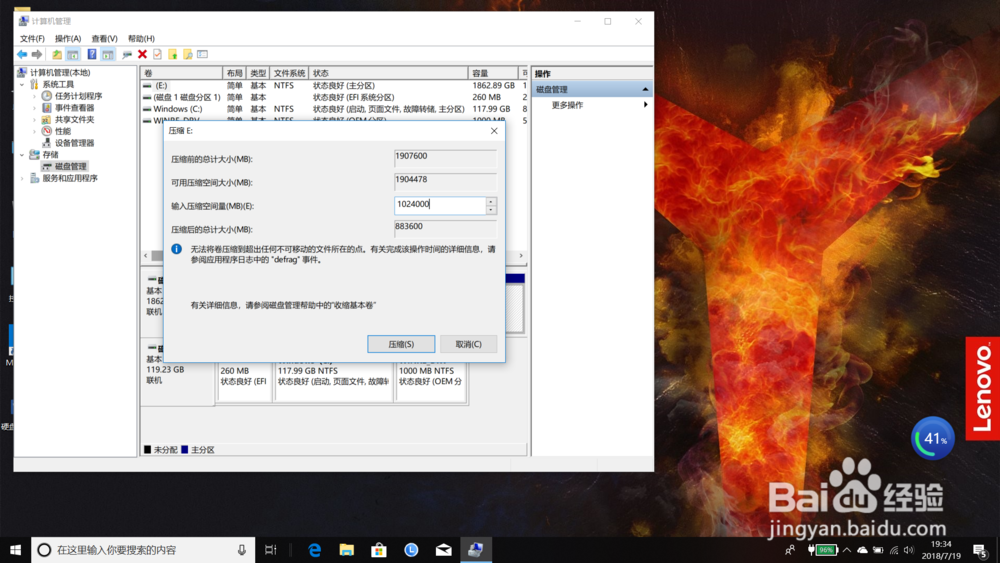Toggle the Show/Hide Console Tree toolbar icon

click(73, 55)
